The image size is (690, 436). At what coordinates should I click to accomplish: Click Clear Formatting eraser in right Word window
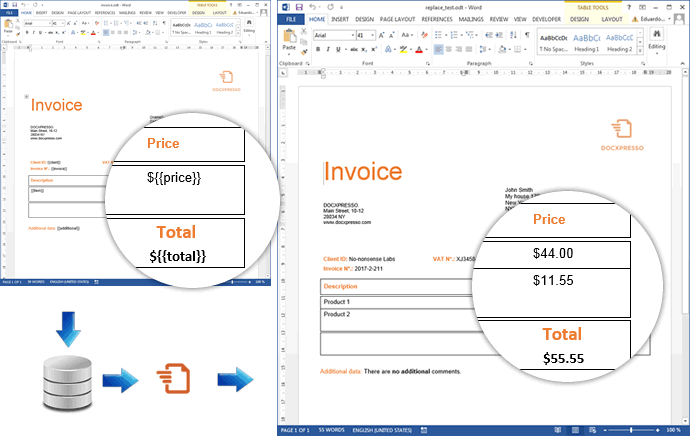[424, 35]
